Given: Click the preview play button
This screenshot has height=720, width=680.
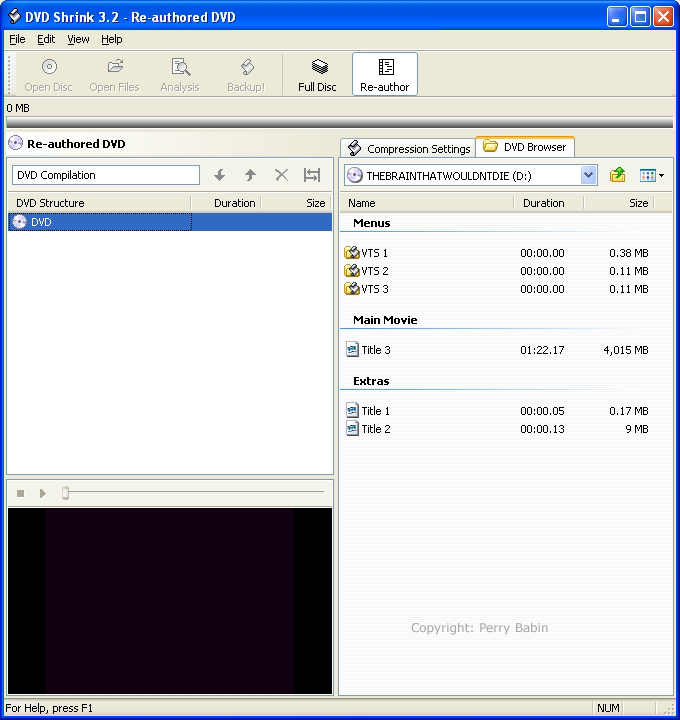Looking at the screenshot, I should 43,493.
